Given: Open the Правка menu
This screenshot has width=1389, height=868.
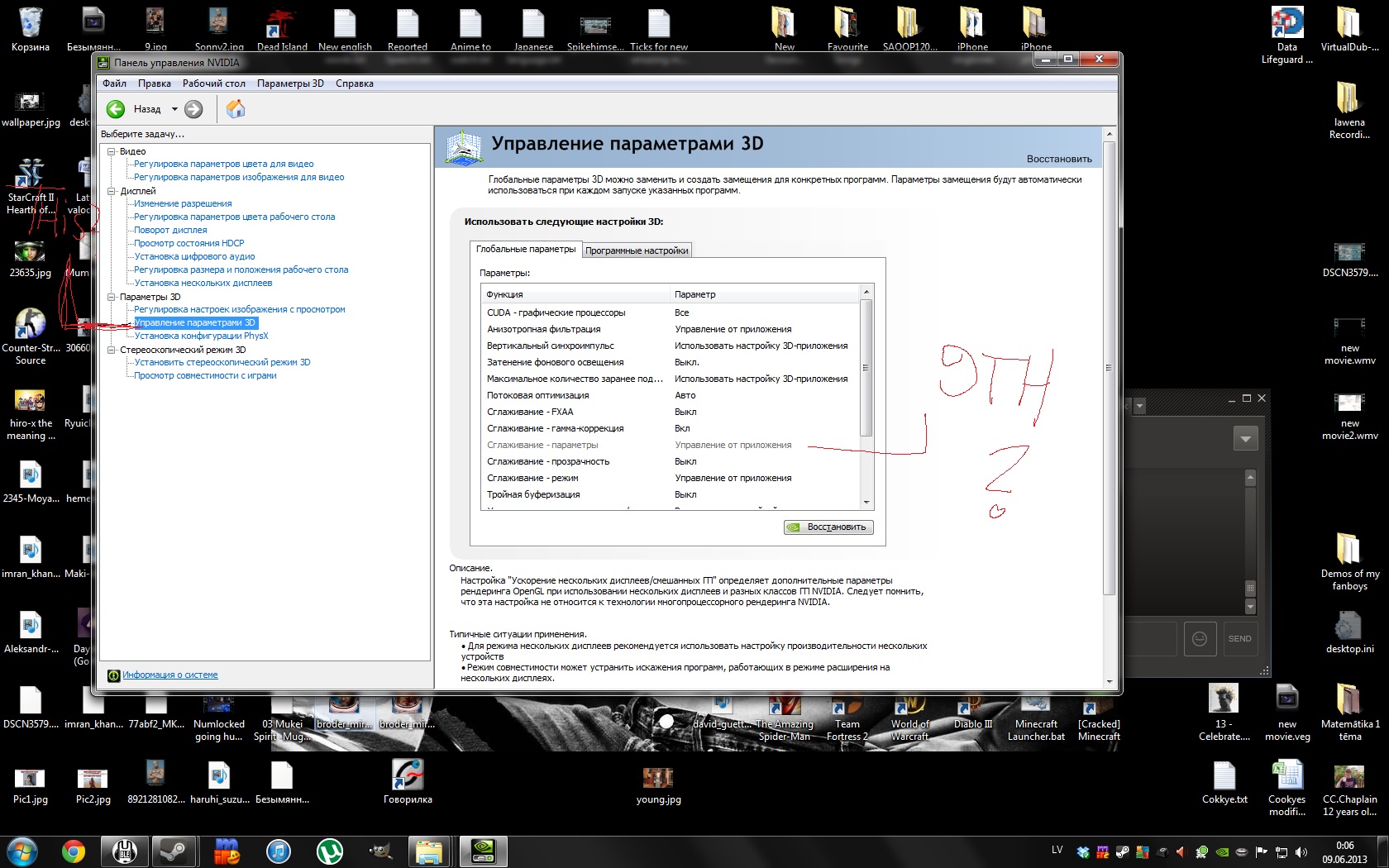Looking at the screenshot, I should [x=155, y=83].
